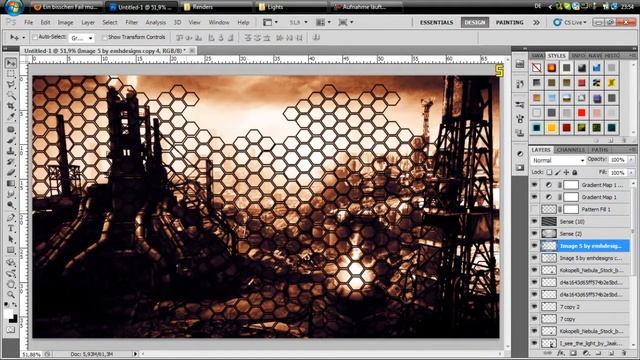Apply the yellow-orange style swatch

(552, 128)
